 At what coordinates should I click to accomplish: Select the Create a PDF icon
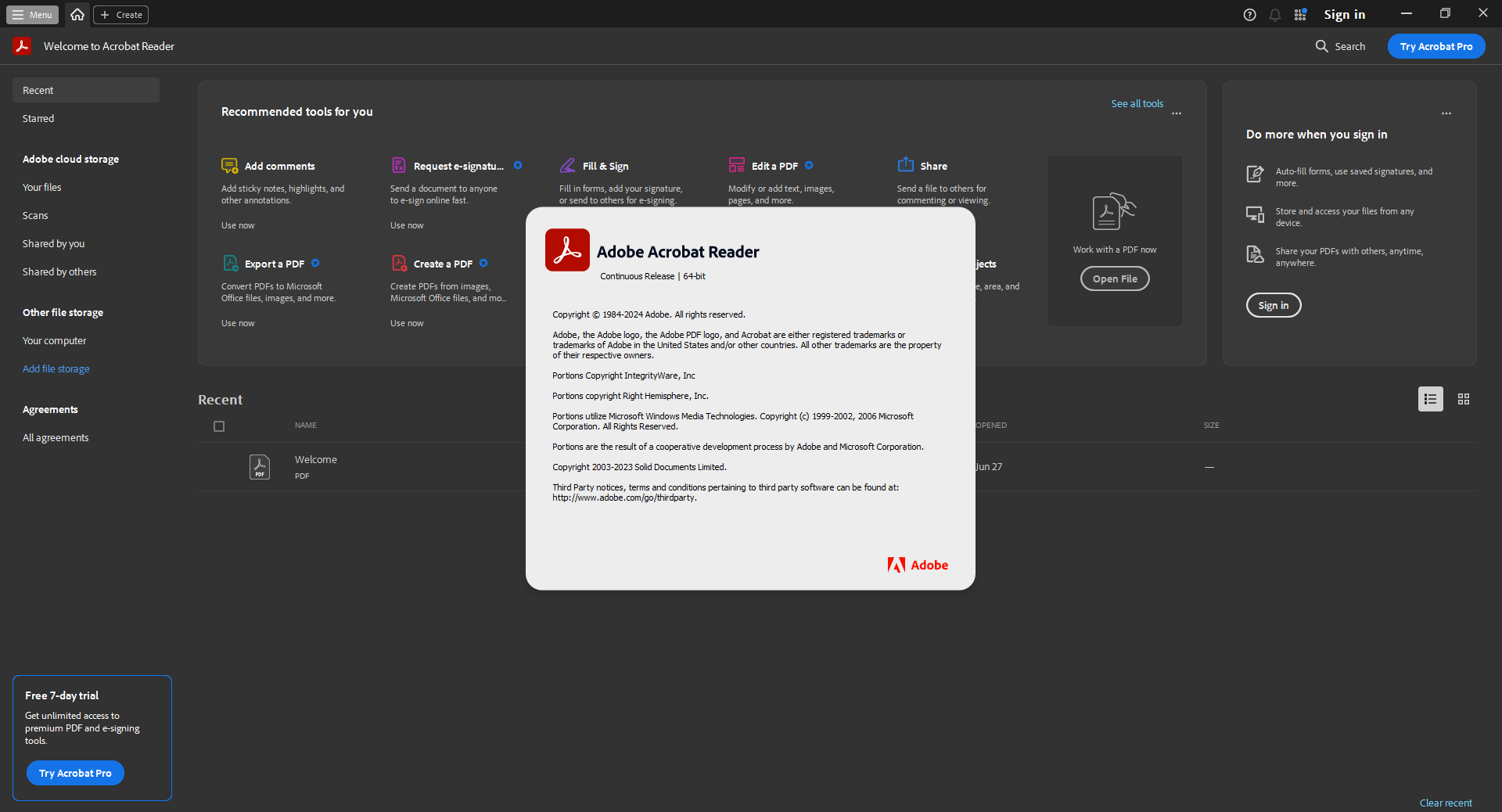pos(399,264)
